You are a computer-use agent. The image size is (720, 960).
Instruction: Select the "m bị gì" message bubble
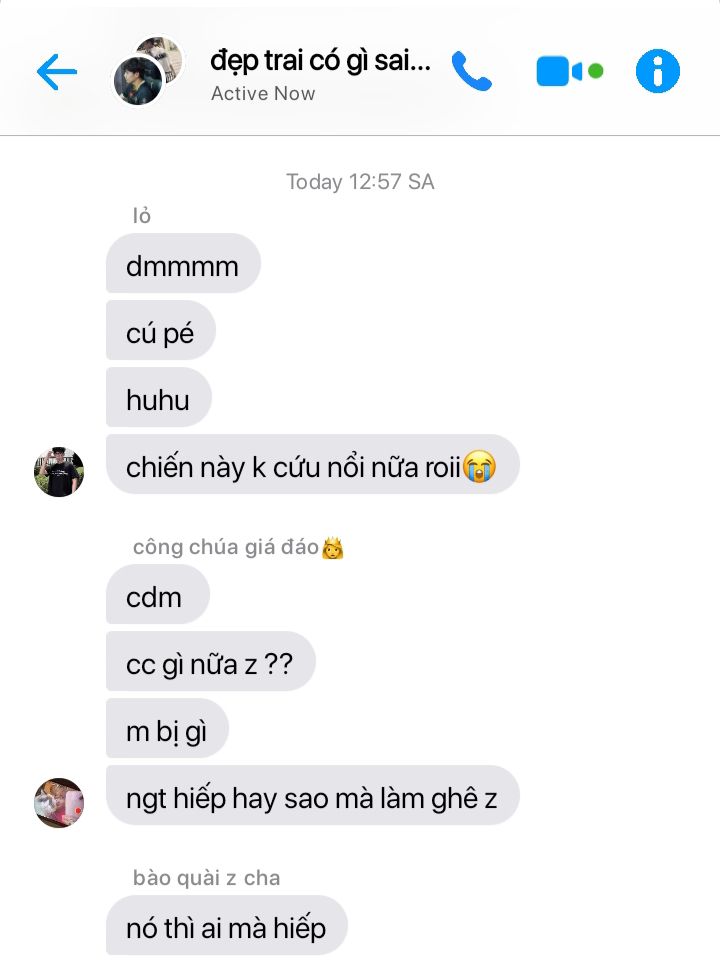pos(167,729)
